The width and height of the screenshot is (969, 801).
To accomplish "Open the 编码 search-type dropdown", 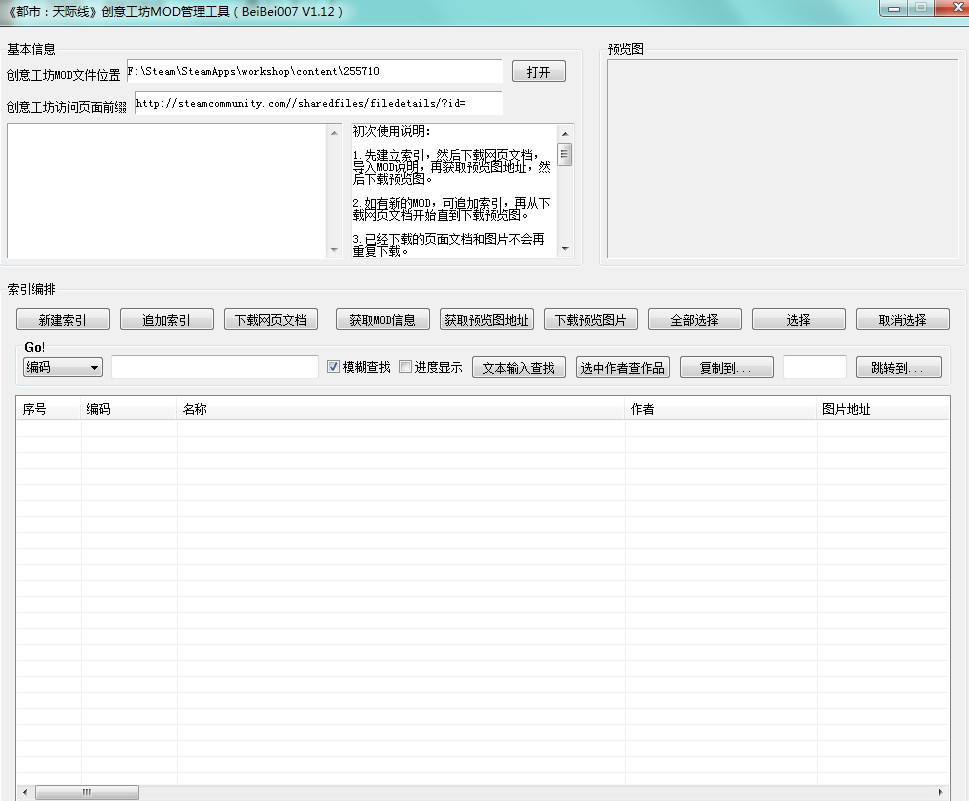I will (x=63, y=367).
